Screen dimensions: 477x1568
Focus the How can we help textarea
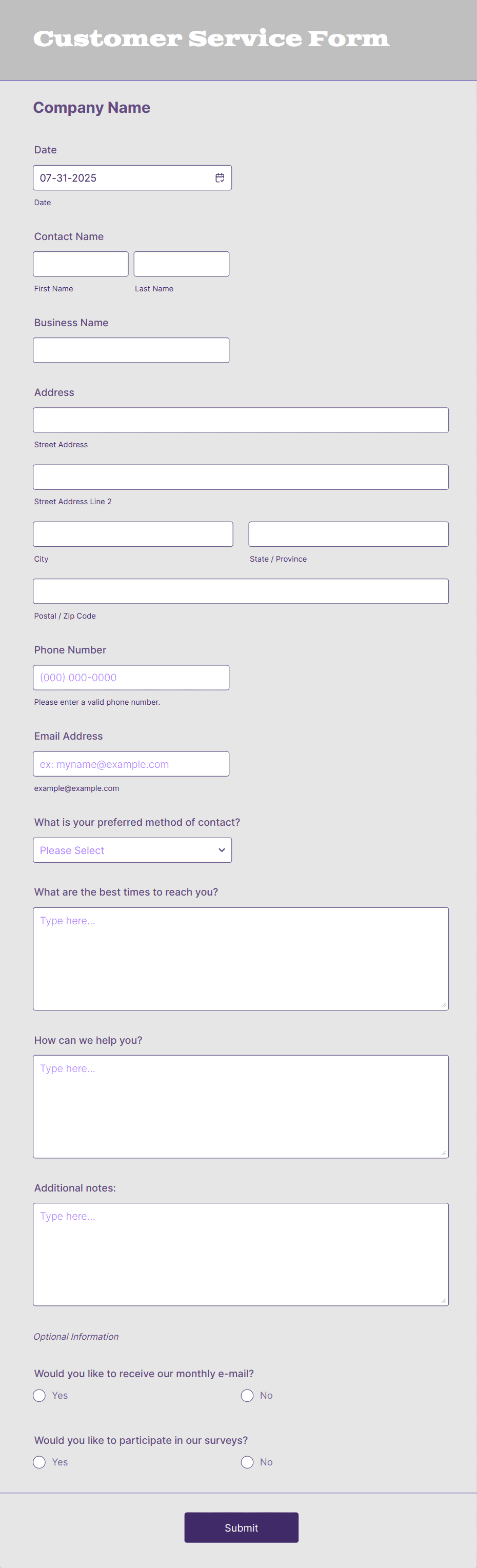click(241, 1106)
